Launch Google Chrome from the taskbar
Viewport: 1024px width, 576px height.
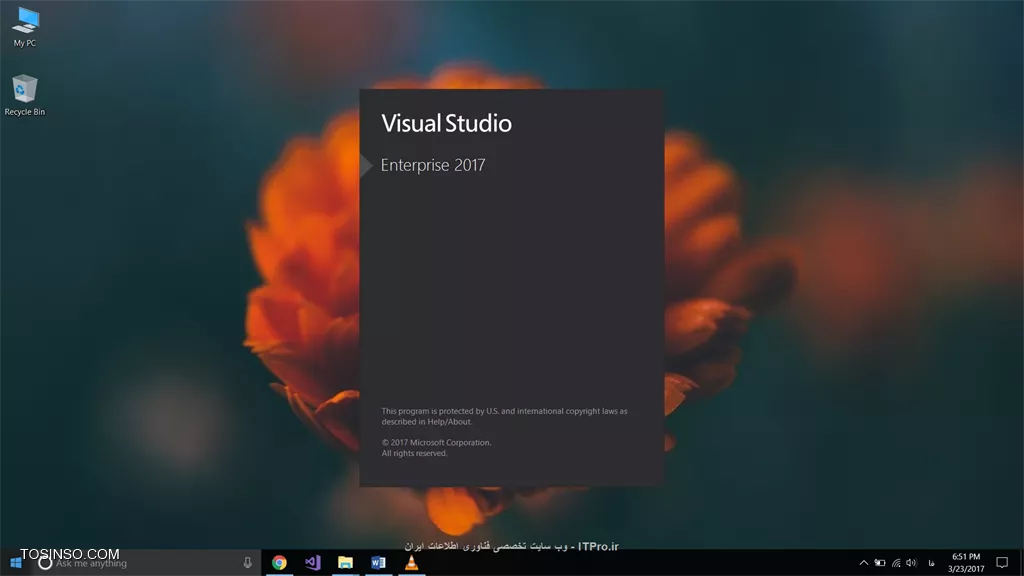[280, 563]
